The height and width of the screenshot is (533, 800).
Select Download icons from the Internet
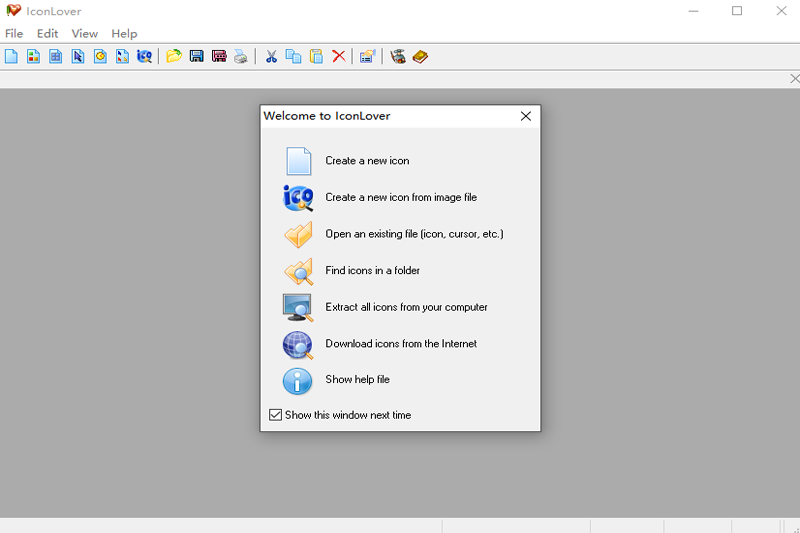[x=400, y=344]
